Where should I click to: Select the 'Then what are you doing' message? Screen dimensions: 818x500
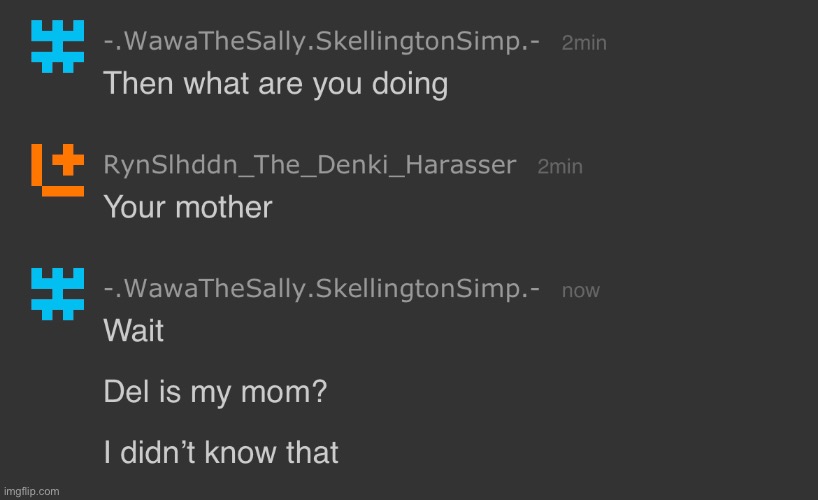pos(275,84)
